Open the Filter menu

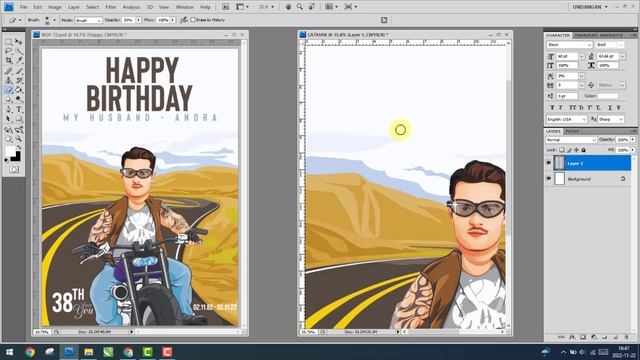point(111,7)
